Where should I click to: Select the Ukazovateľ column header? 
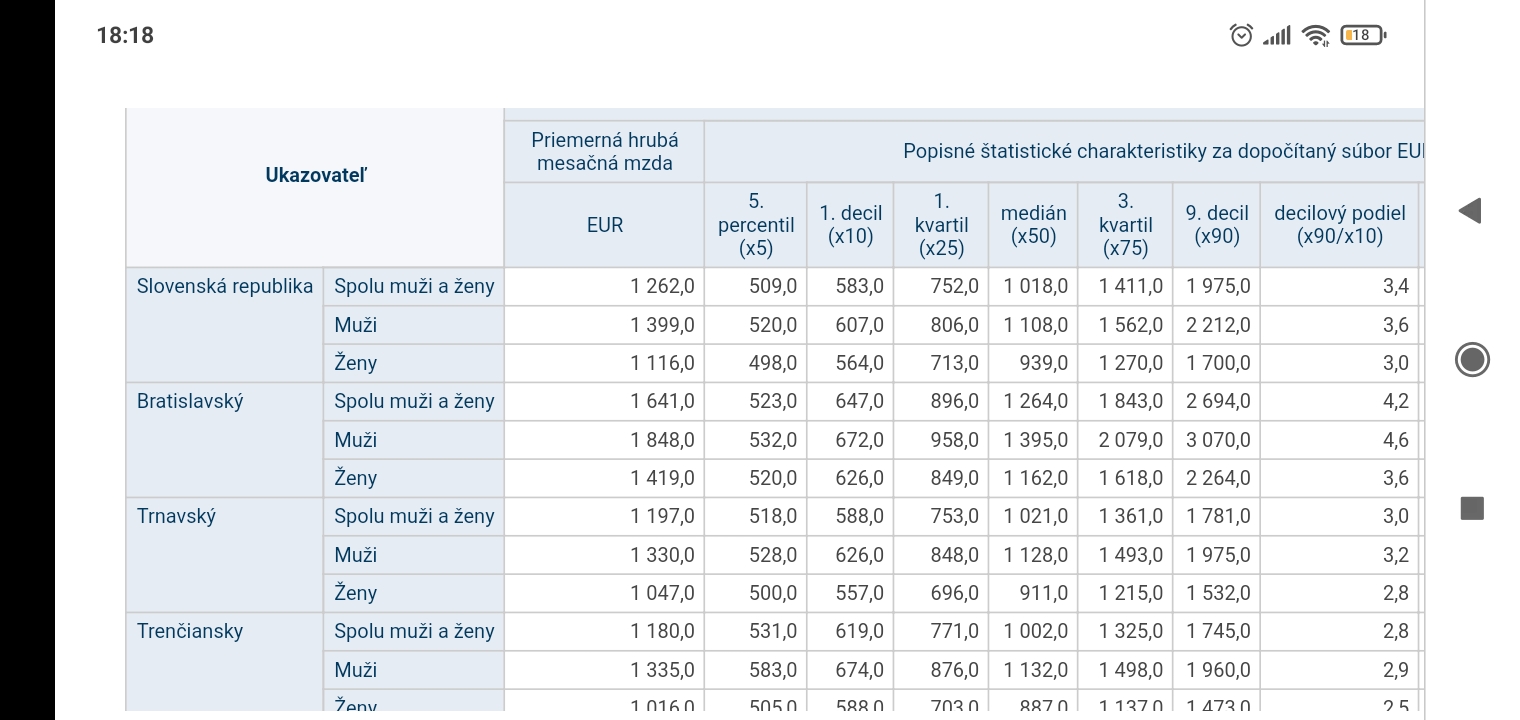coord(315,175)
